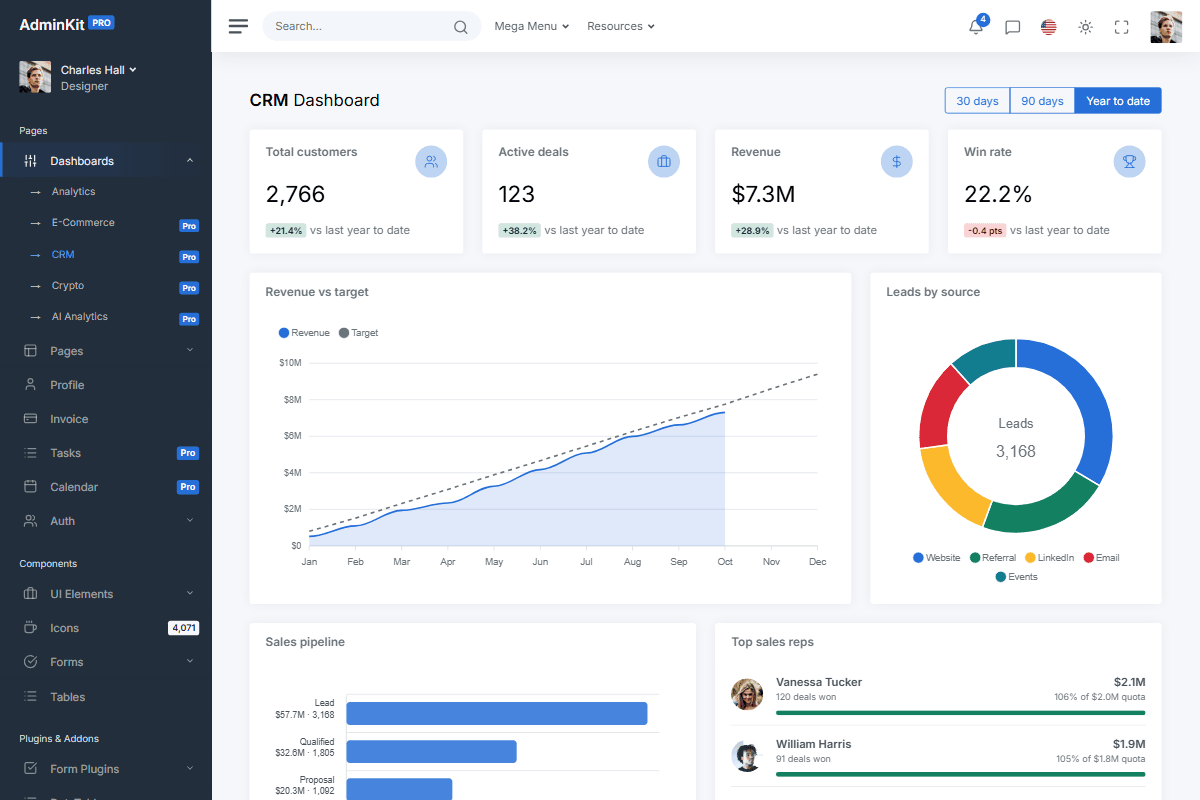Image resolution: width=1200 pixels, height=800 pixels.
Task: Open the Mega Menu dropdown
Action: (x=531, y=27)
